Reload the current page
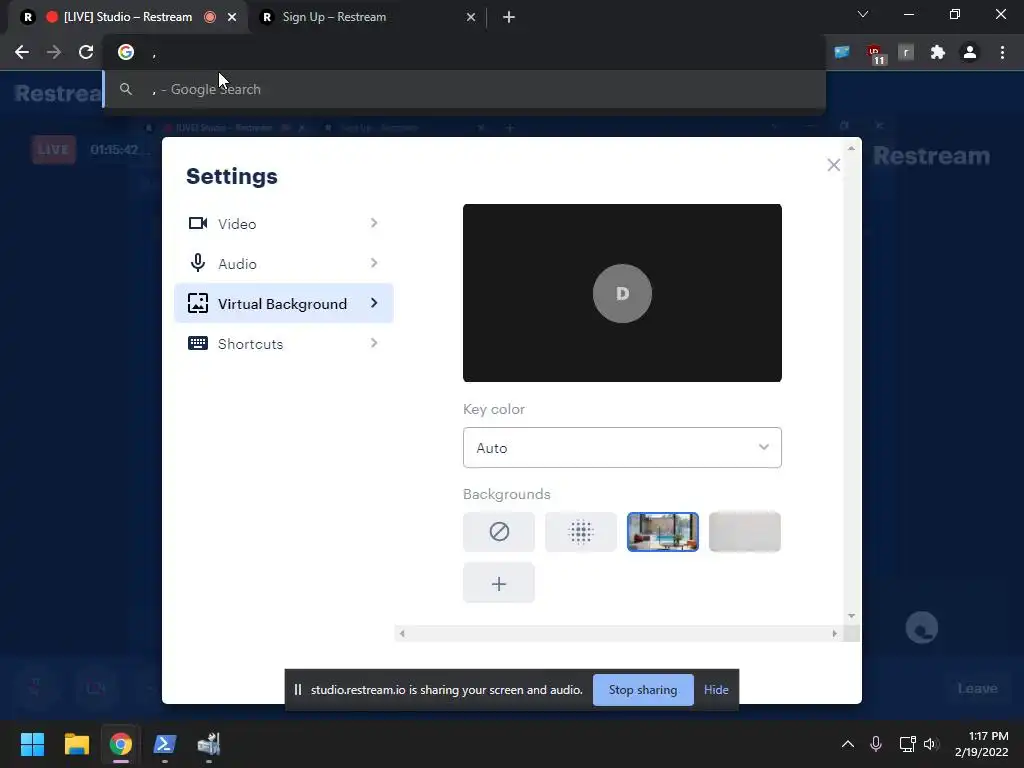1024x768 pixels. point(86,52)
